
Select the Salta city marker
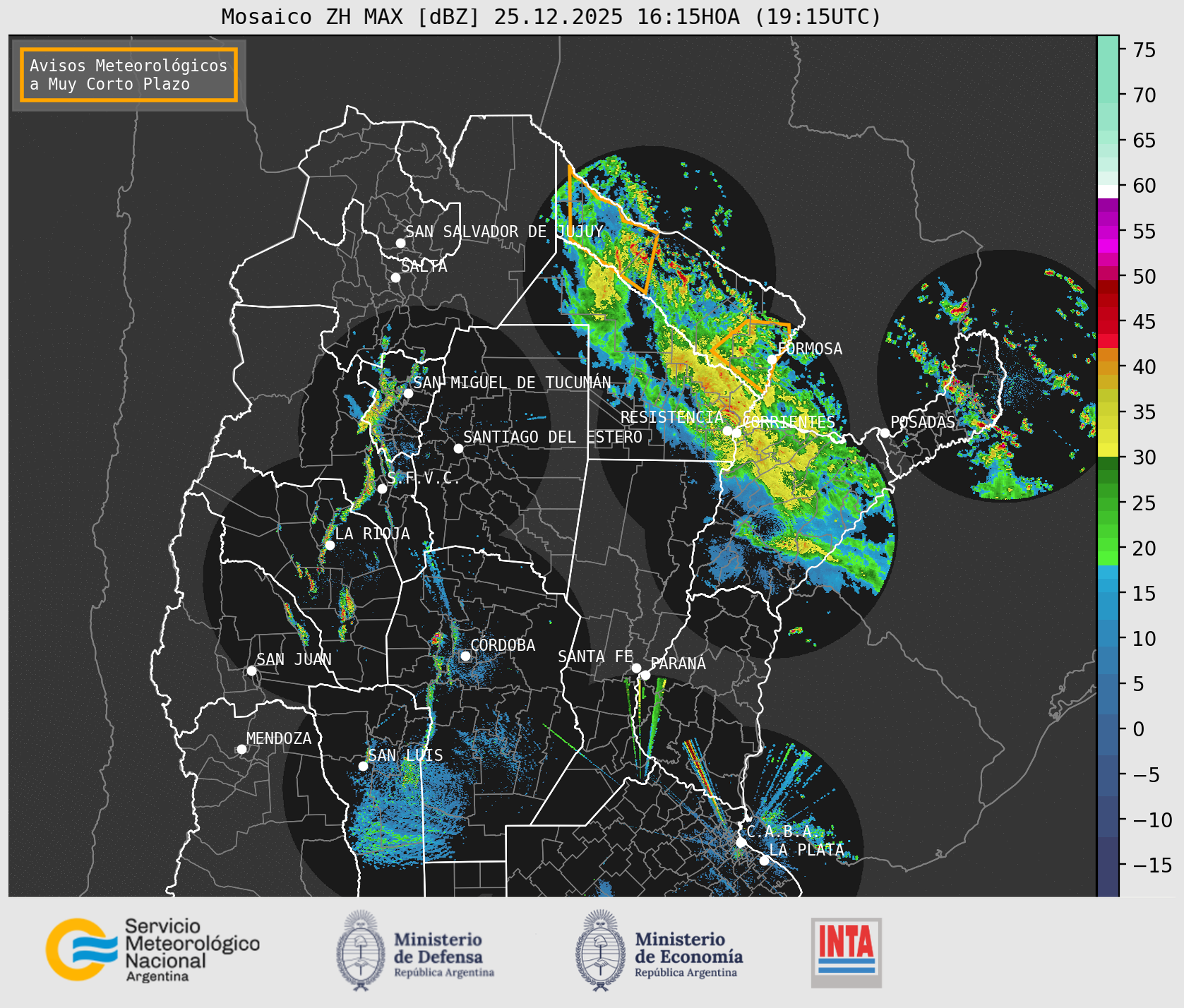pyautogui.click(x=395, y=277)
